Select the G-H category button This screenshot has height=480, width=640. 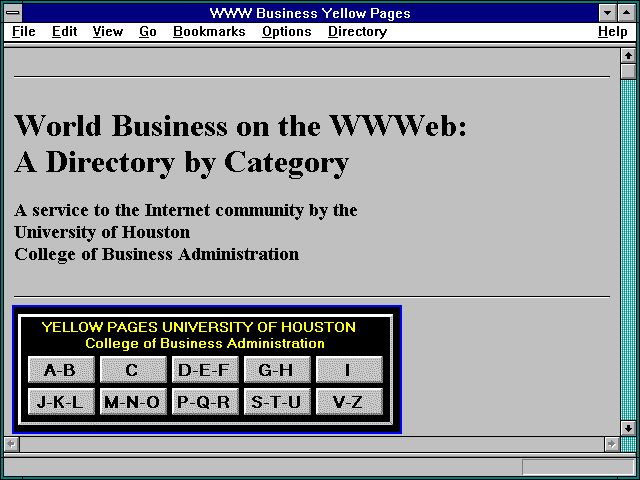point(277,369)
